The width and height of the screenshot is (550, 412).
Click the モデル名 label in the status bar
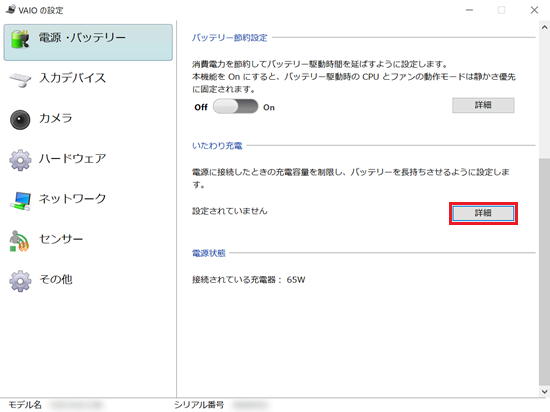[x=25, y=405]
